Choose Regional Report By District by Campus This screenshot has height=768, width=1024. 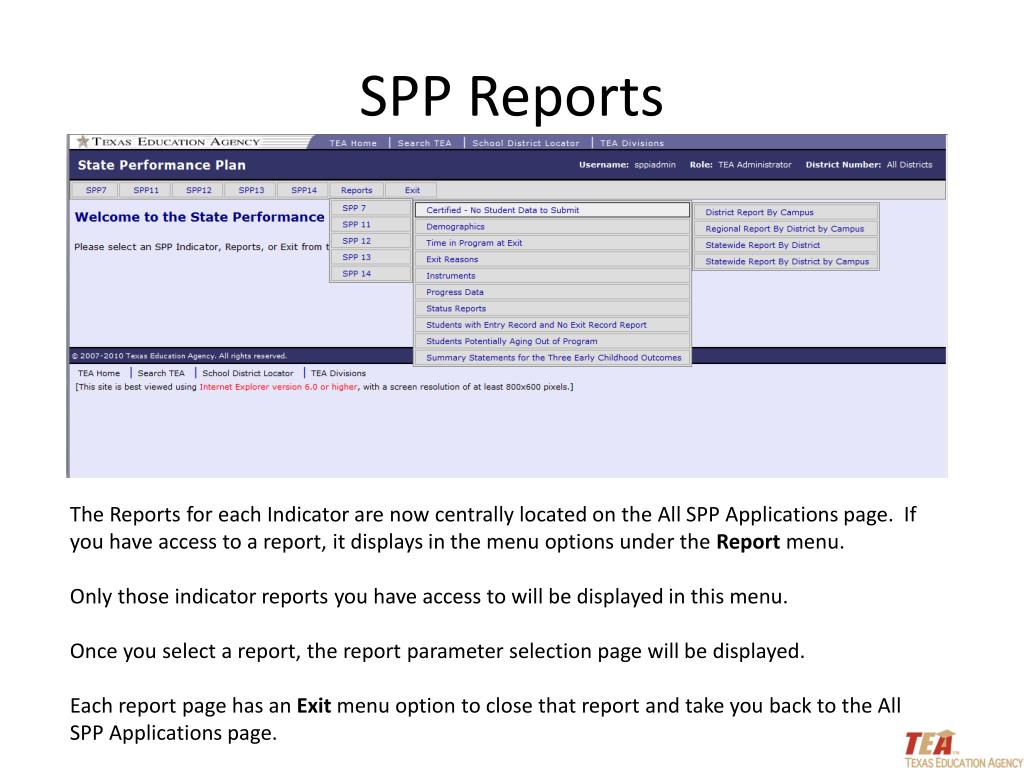(786, 229)
